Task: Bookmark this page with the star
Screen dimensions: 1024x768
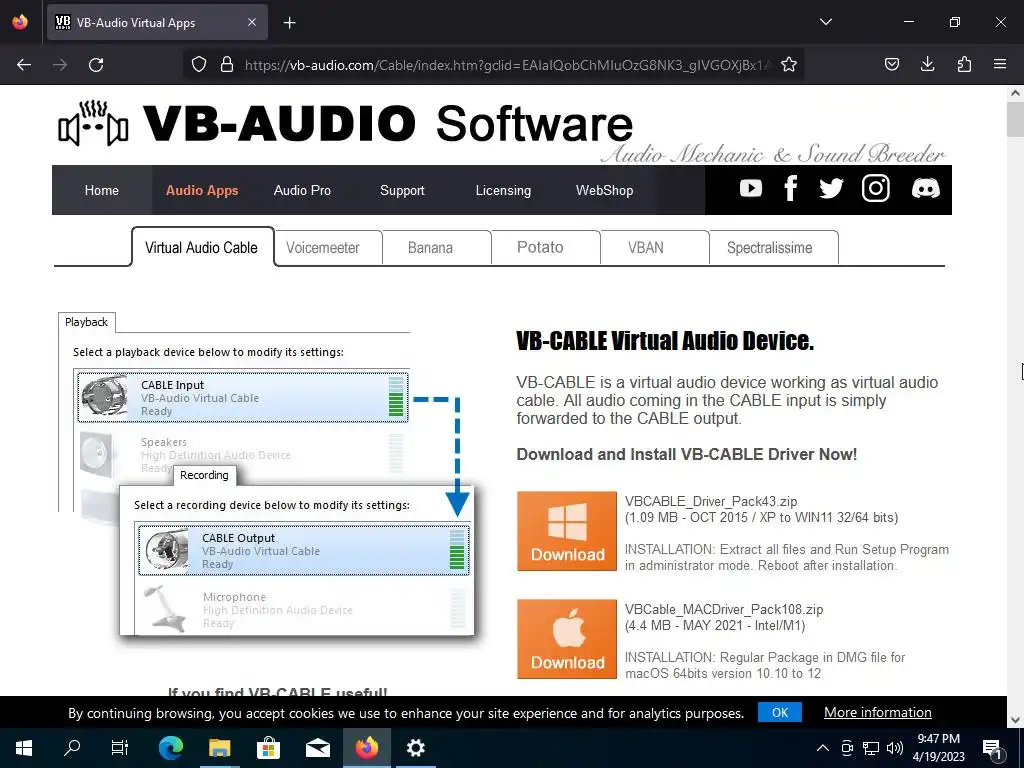Action: point(789,65)
